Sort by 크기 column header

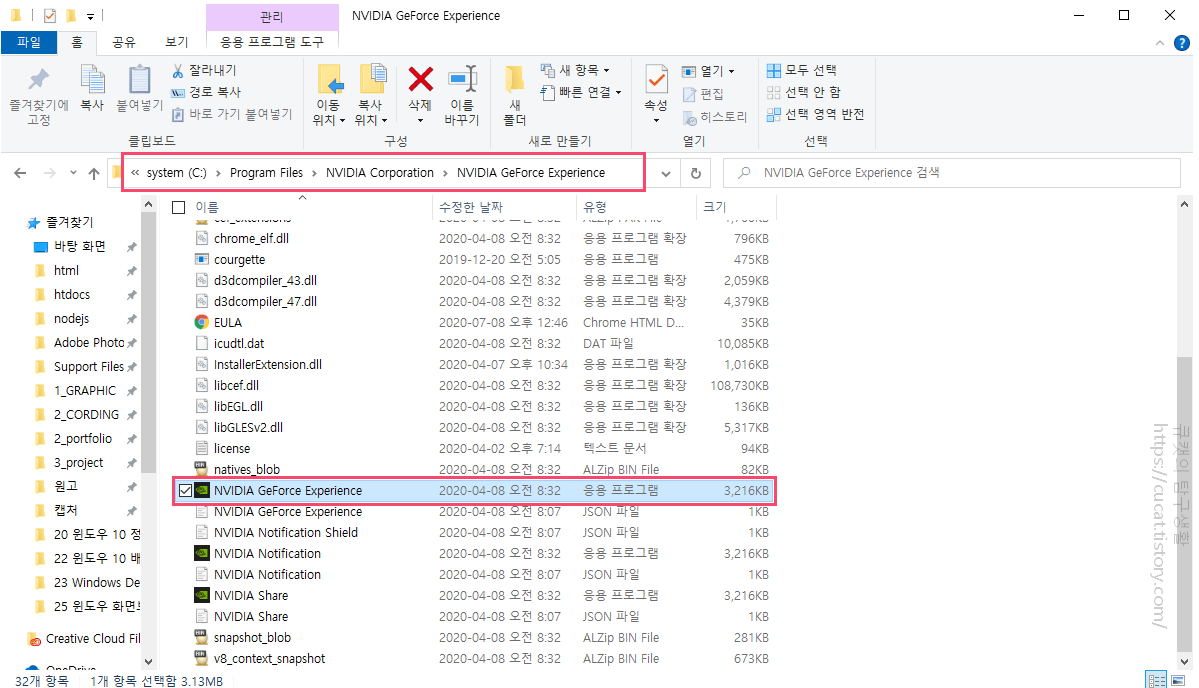pos(736,207)
